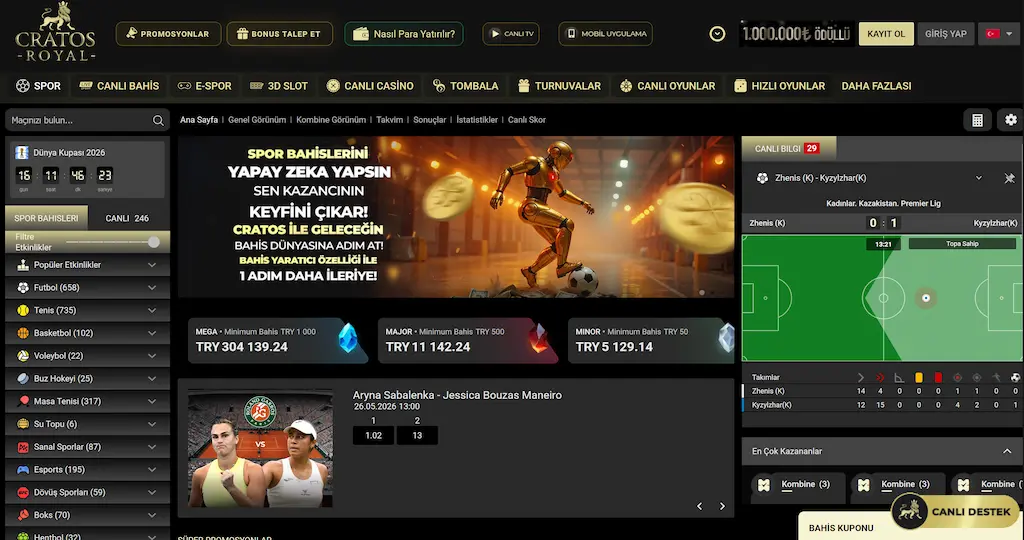
Task: Open the CANLI DESTEK chat button
Action: coord(955,511)
